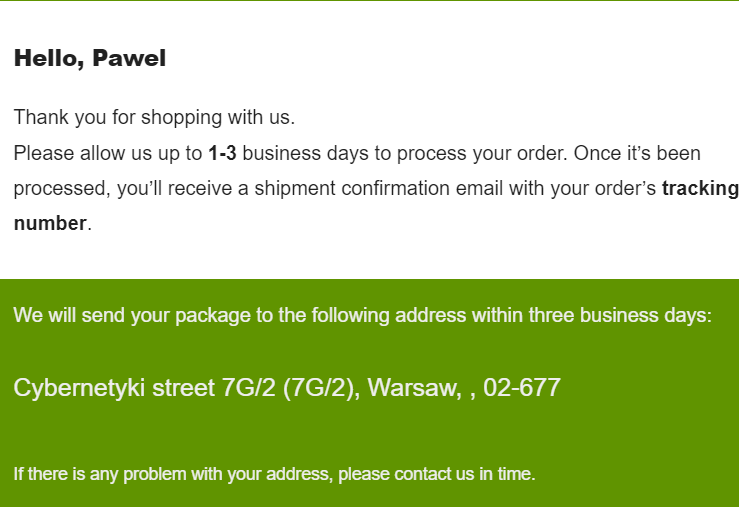Screen dimensions: 739x507
Task: Click "Cybernetyki street" in the address
Action: click(x=114, y=388)
